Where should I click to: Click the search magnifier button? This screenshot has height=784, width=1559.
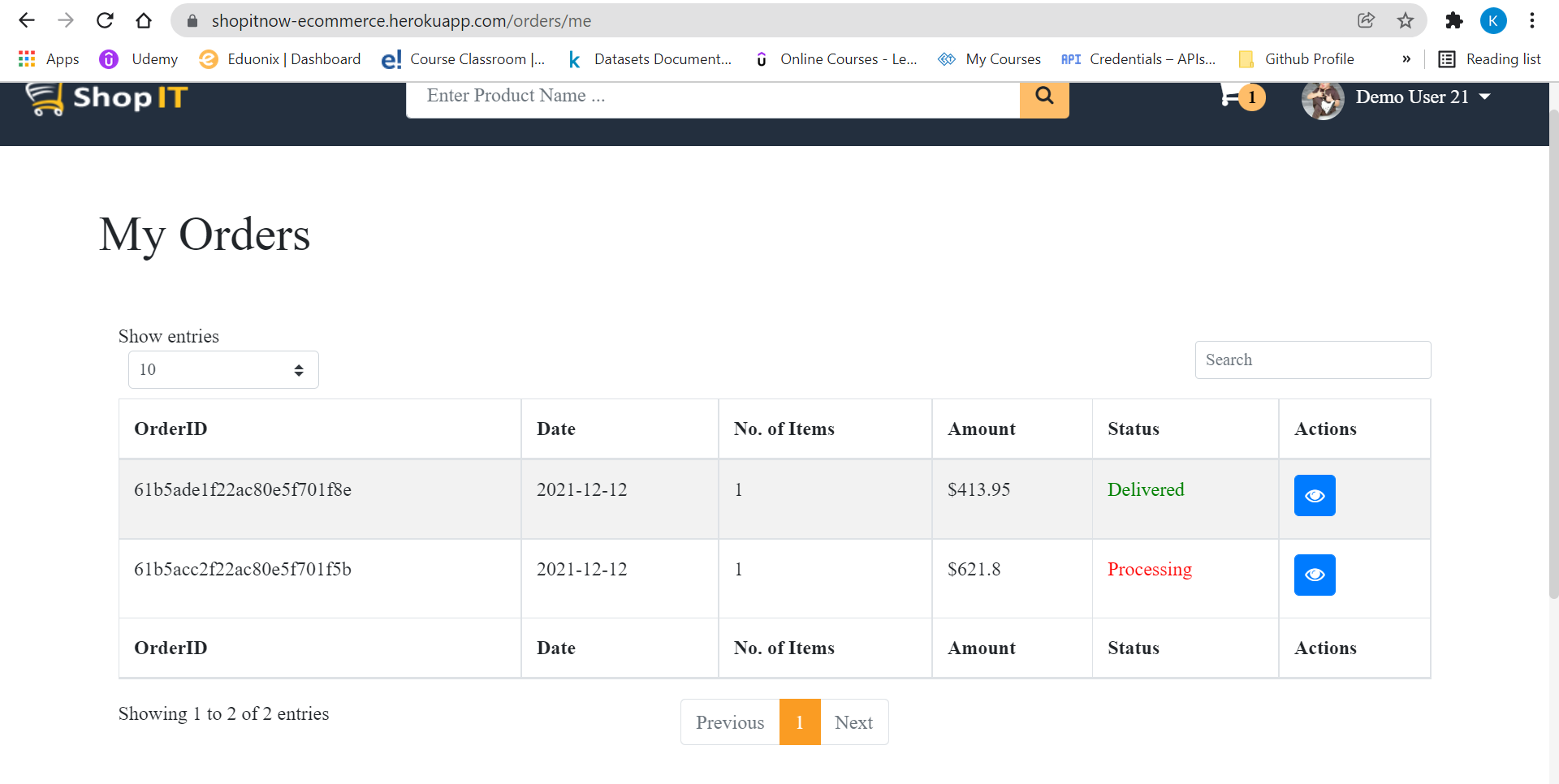[x=1044, y=97]
